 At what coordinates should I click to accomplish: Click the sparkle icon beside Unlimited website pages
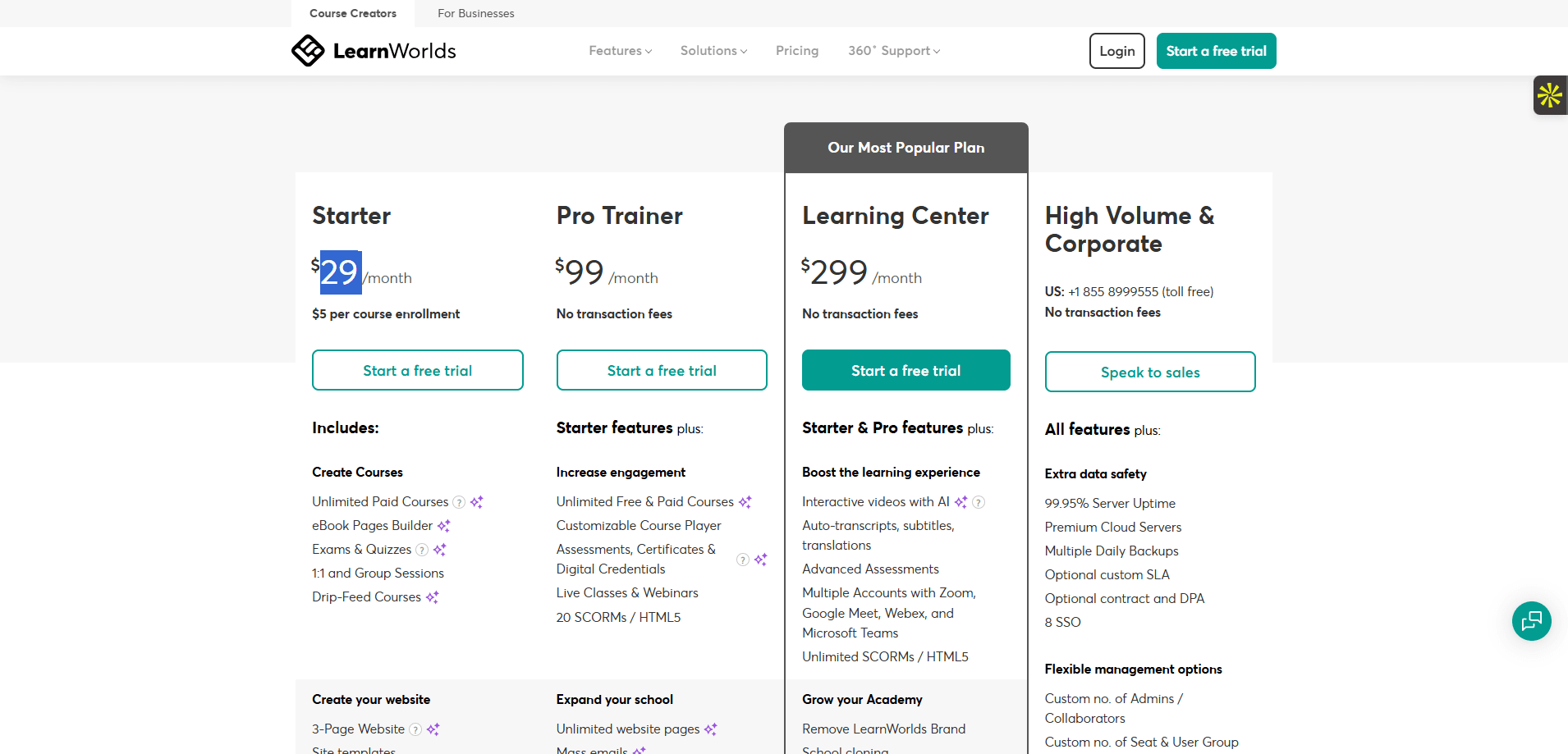[711, 729]
